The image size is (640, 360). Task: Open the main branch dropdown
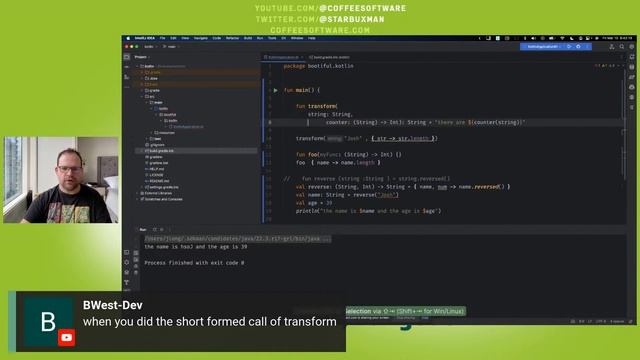point(171,47)
